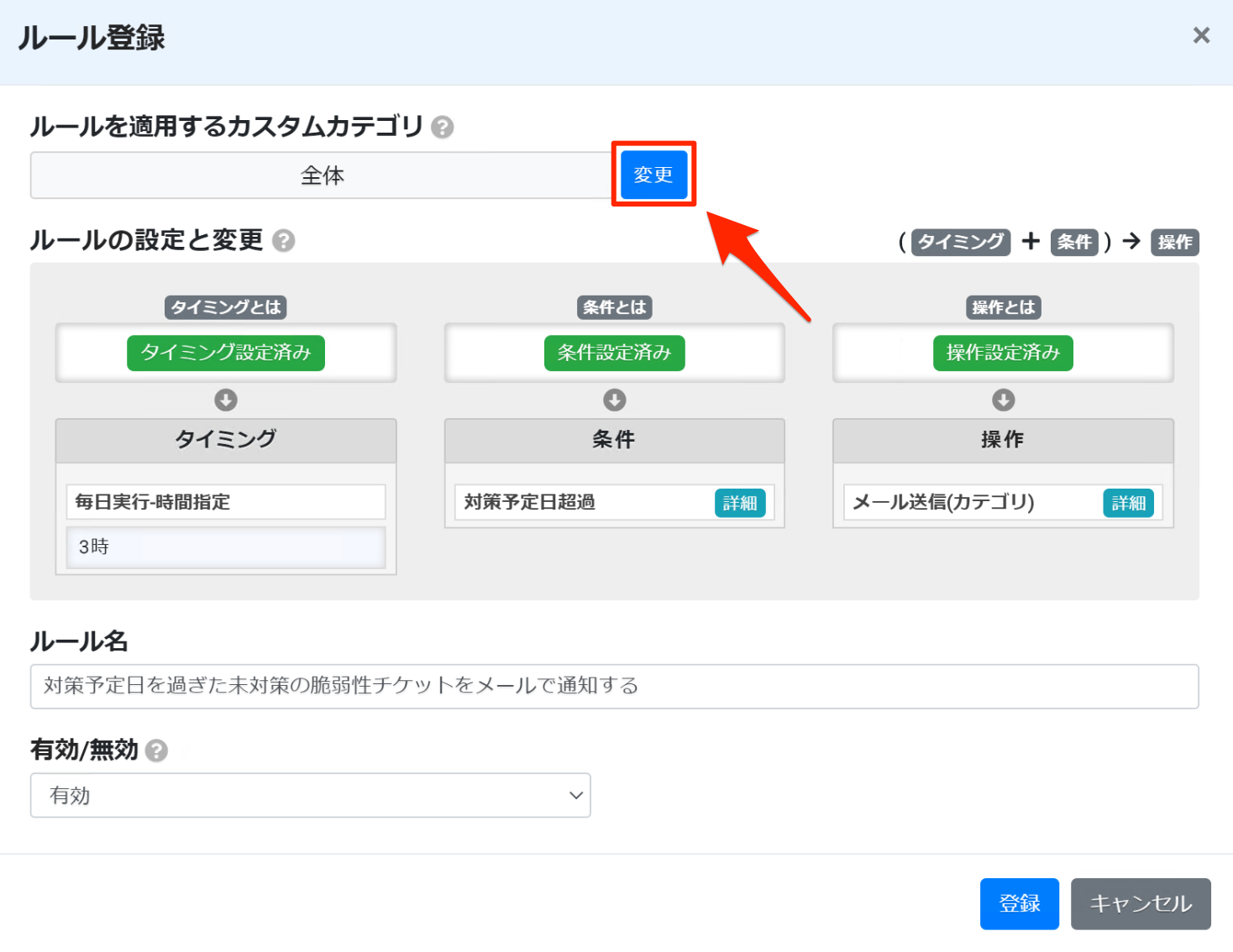Click the キャンセル button

coord(1141,904)
